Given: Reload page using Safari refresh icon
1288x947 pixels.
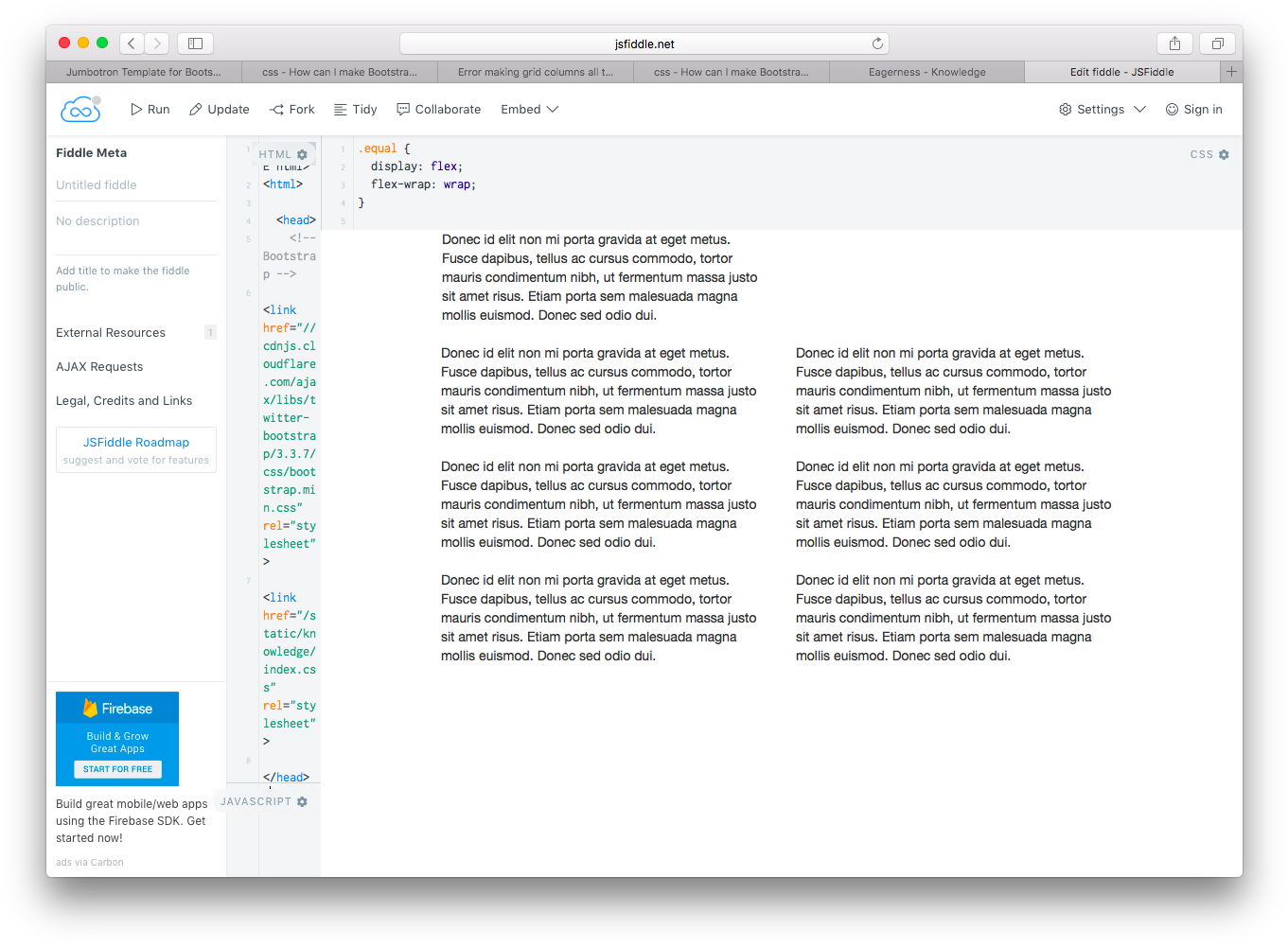Looking at the screenshot, I should [x=877, y=44].
